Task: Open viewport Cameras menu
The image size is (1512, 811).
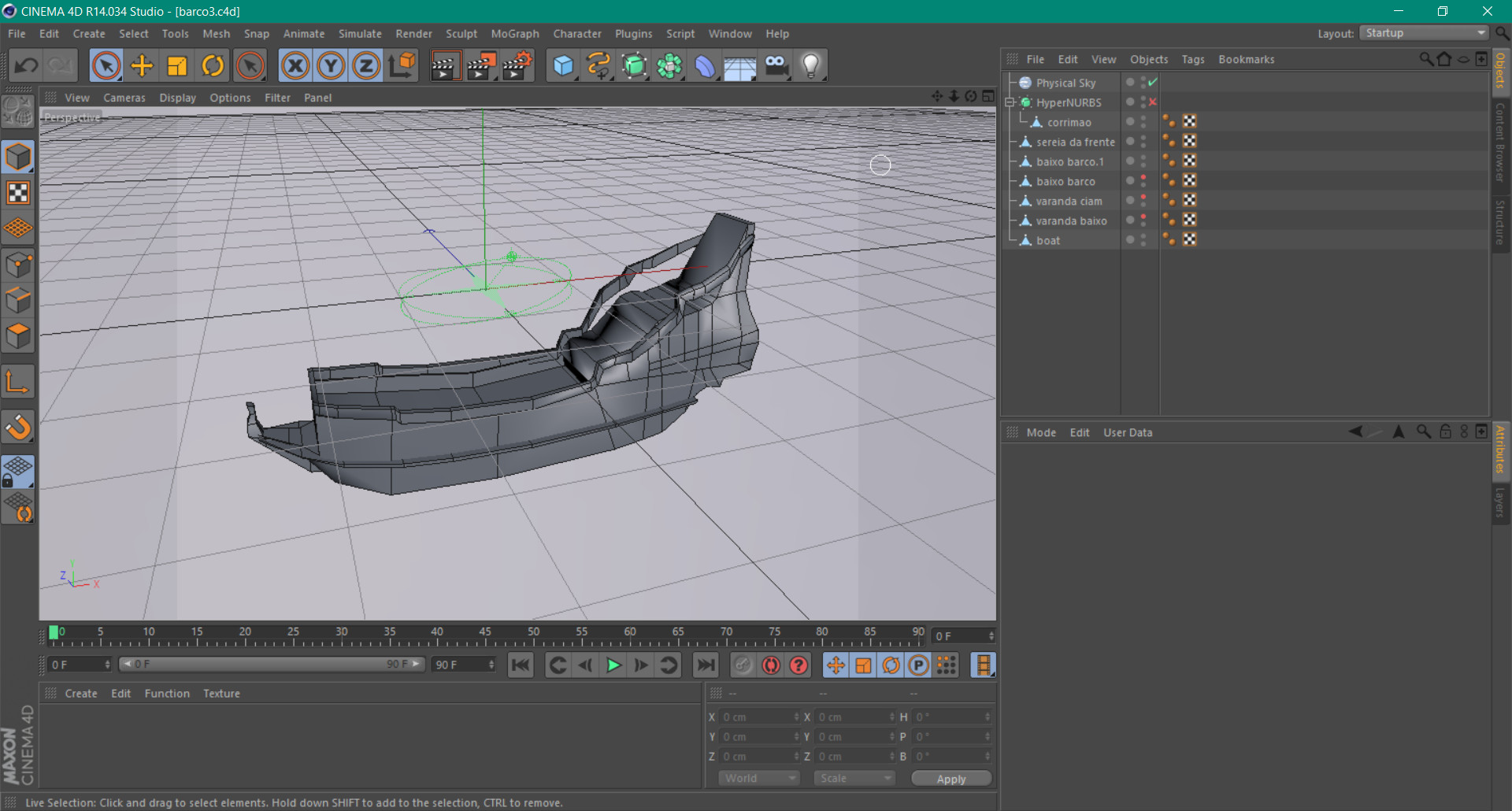Action: [124, 98]
